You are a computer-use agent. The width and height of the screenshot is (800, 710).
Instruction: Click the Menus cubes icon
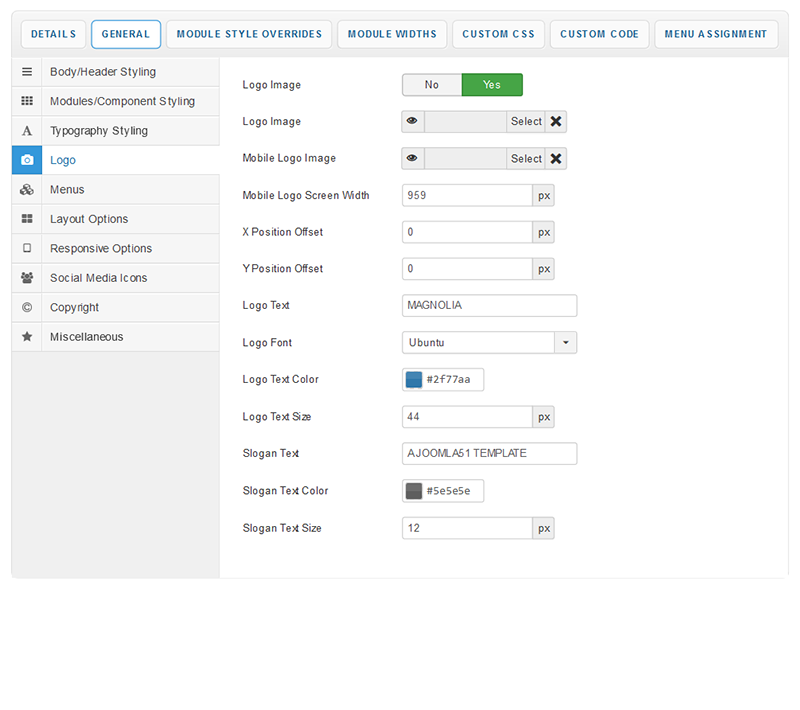pos(27,190)
